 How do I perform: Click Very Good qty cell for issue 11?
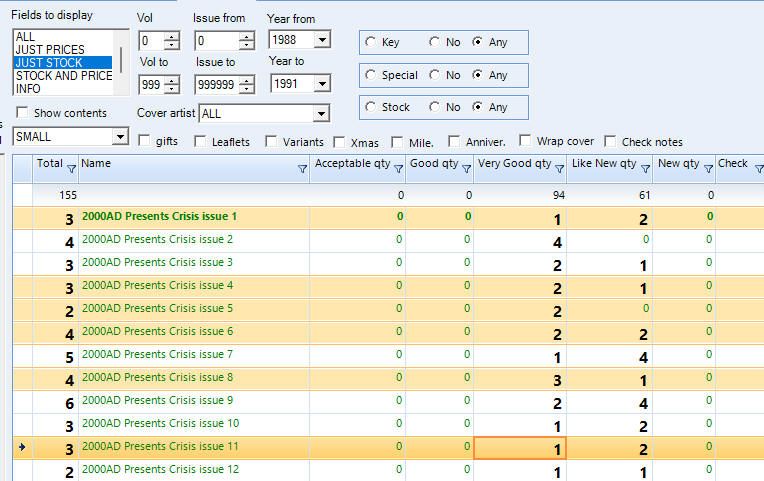(x=520, y=448)
